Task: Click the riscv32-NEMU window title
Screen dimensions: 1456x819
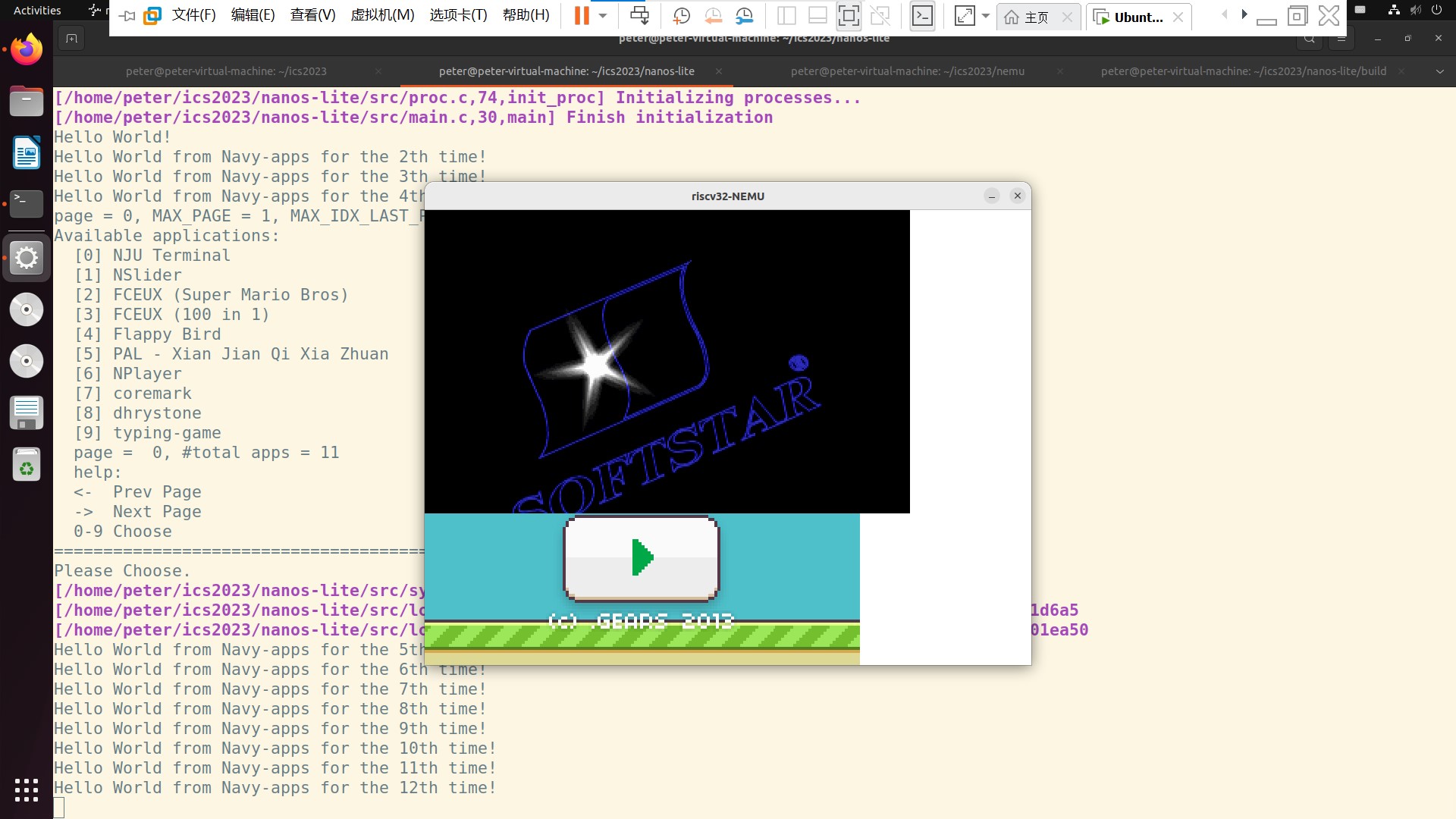Action: [728, 196]
